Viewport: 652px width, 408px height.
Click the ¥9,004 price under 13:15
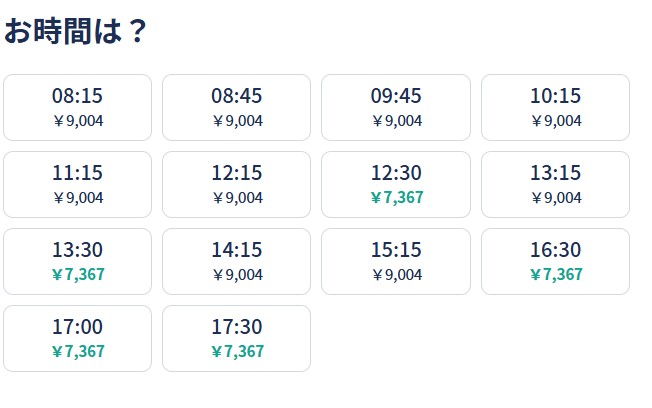pos(556,198)
